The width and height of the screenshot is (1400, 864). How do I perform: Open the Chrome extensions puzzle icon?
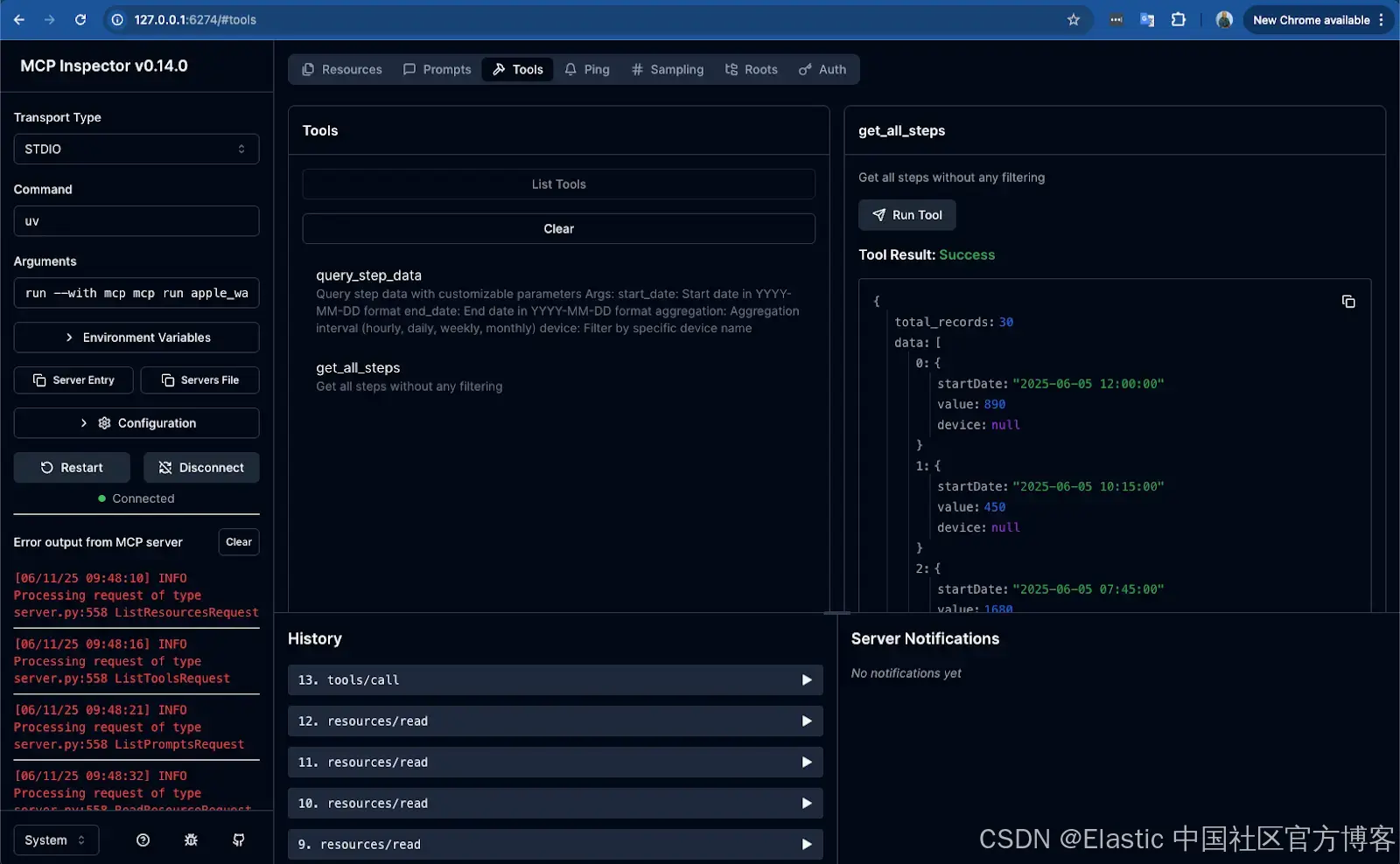click(x=1179, y=19)
